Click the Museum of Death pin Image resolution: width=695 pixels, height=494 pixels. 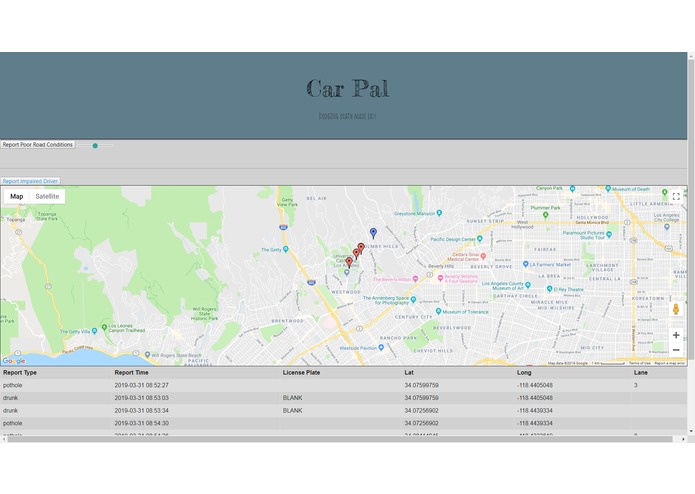608,189
